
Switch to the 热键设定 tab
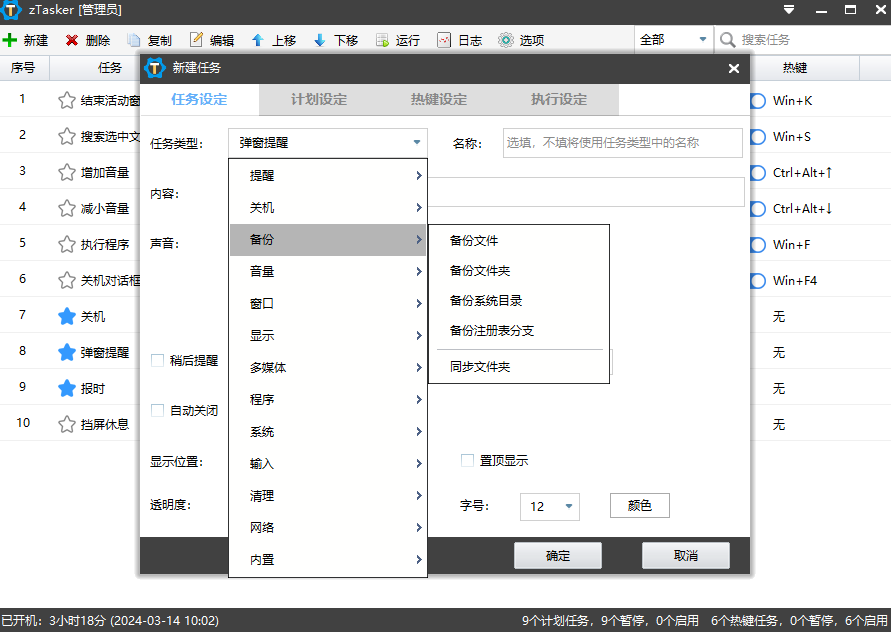tap(439, 99)
